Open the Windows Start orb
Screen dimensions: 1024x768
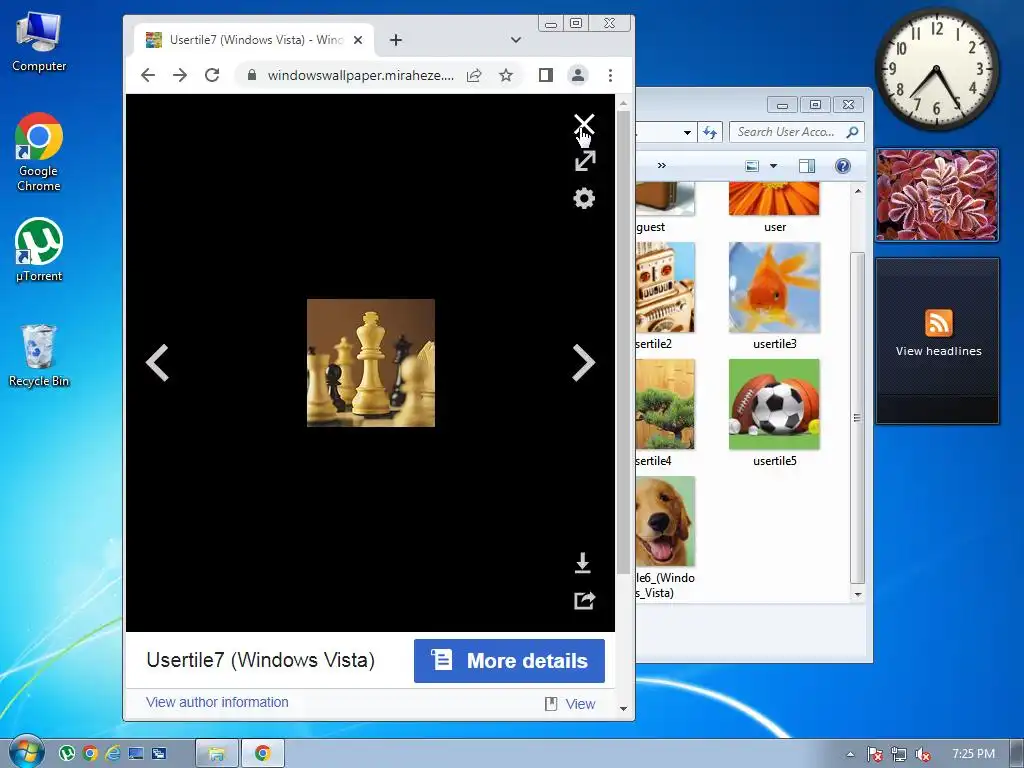tap(25, 752)
